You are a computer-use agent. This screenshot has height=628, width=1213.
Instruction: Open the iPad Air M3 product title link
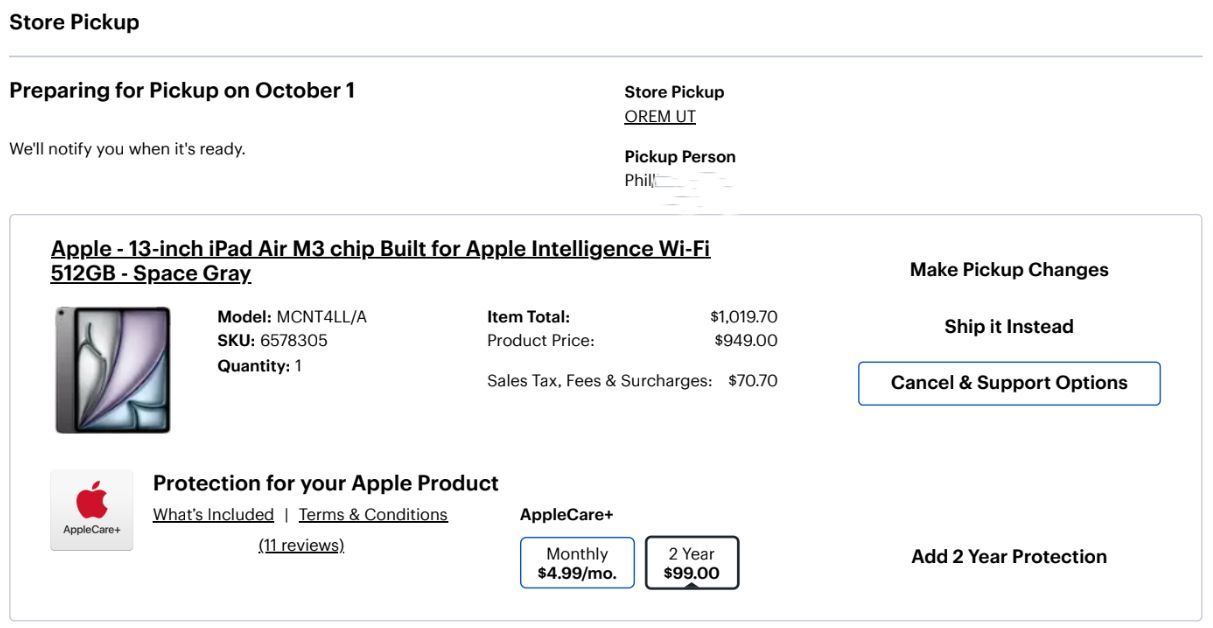point(380,260)
